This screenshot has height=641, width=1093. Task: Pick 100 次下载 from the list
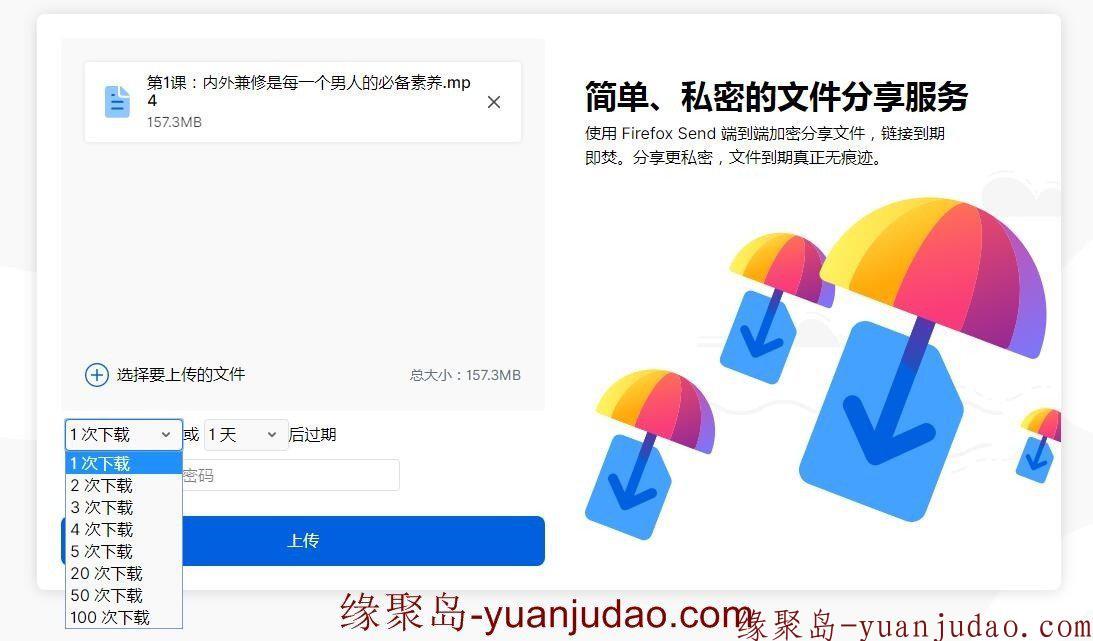click(x=123, y=617)
